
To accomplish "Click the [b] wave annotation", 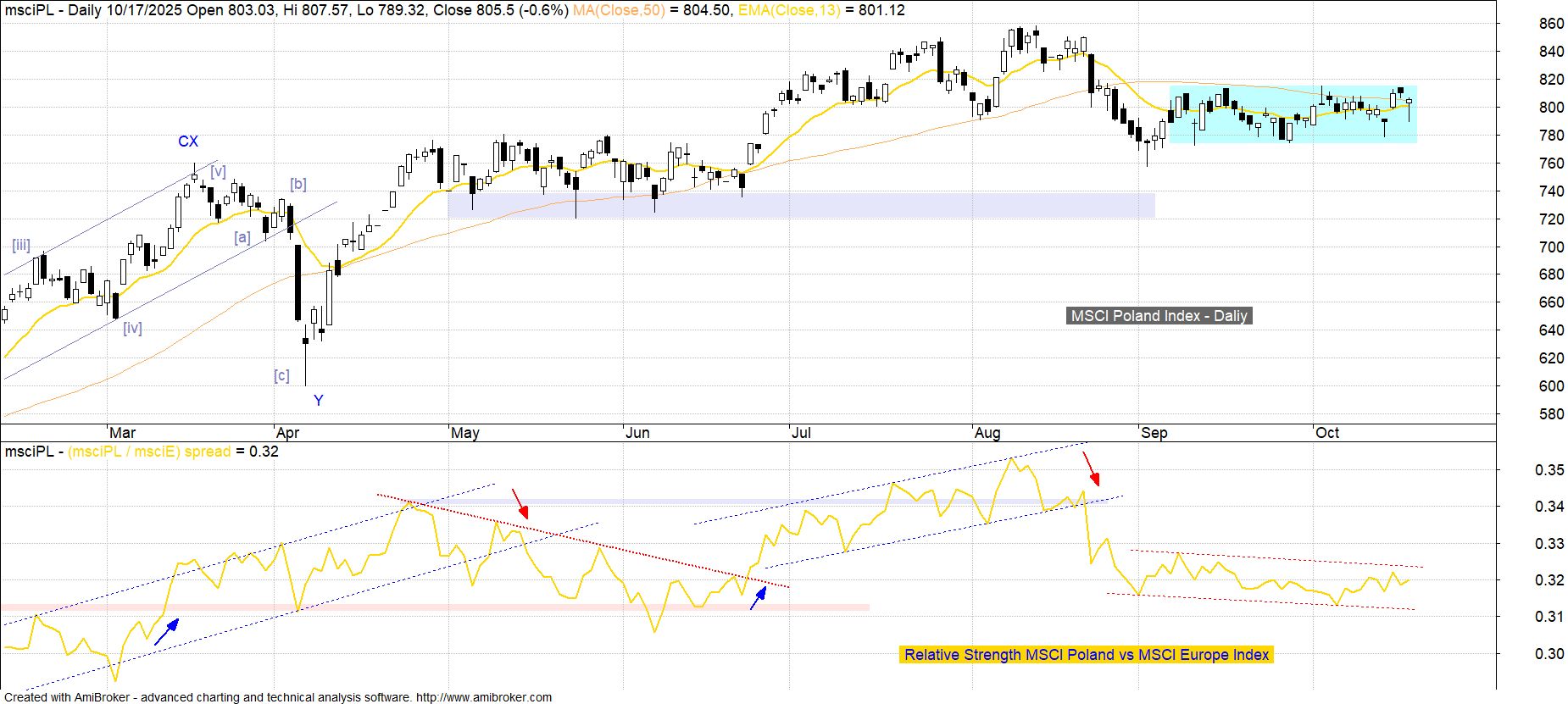I will pyautogui.click(x=297, y=184).
